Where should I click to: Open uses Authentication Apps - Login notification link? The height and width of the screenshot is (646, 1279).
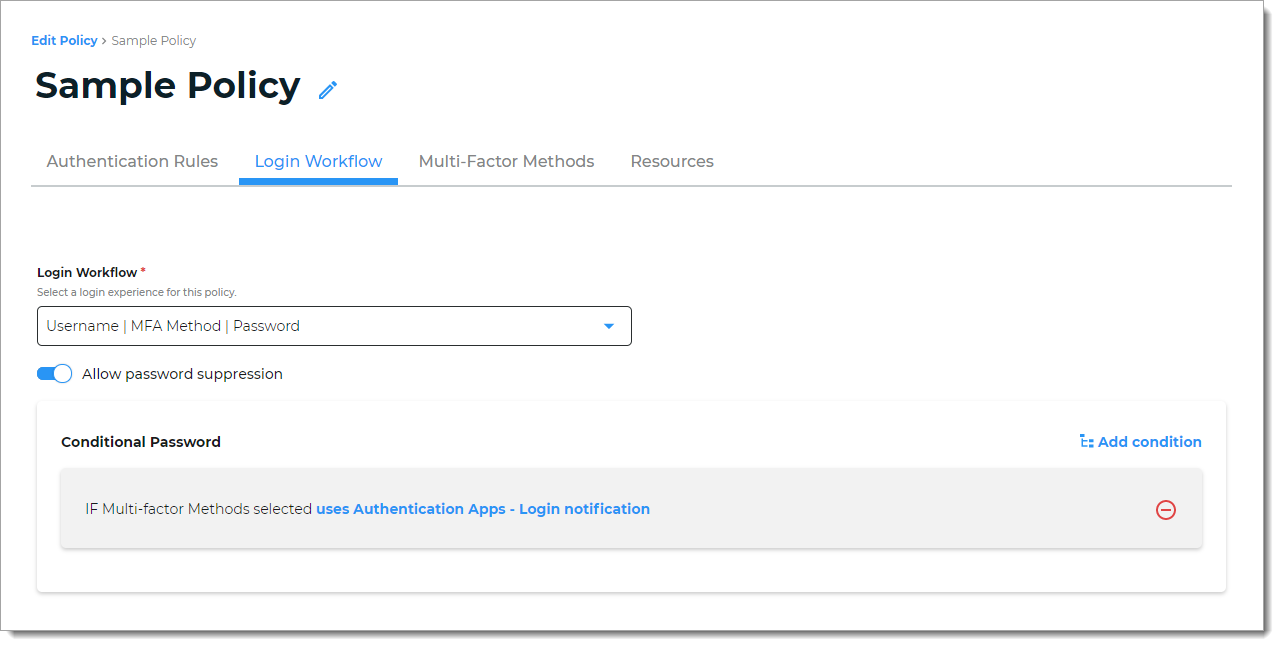tap(483, 509)
